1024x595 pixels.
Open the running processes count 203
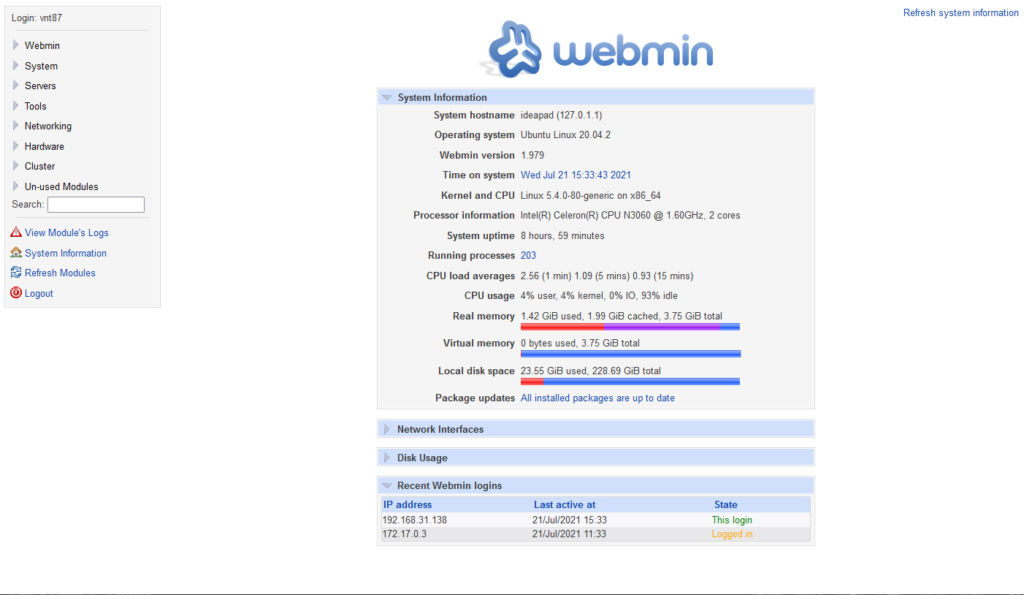click(x=528, y=255)
